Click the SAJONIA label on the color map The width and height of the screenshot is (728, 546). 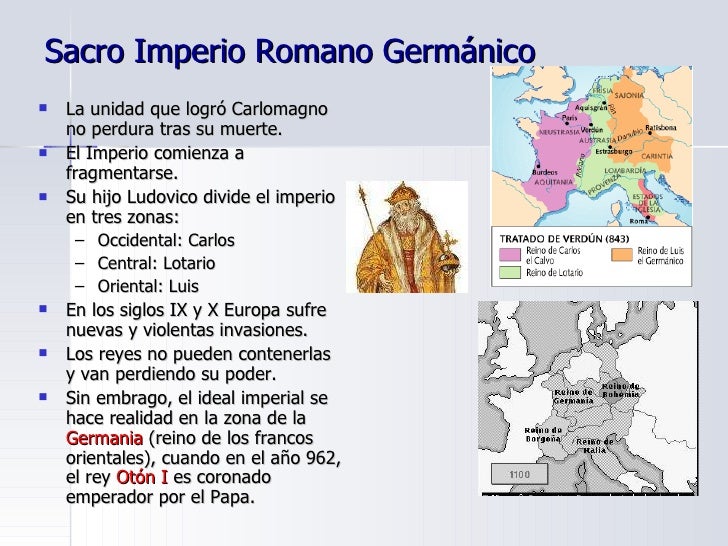tap(629, 95)
